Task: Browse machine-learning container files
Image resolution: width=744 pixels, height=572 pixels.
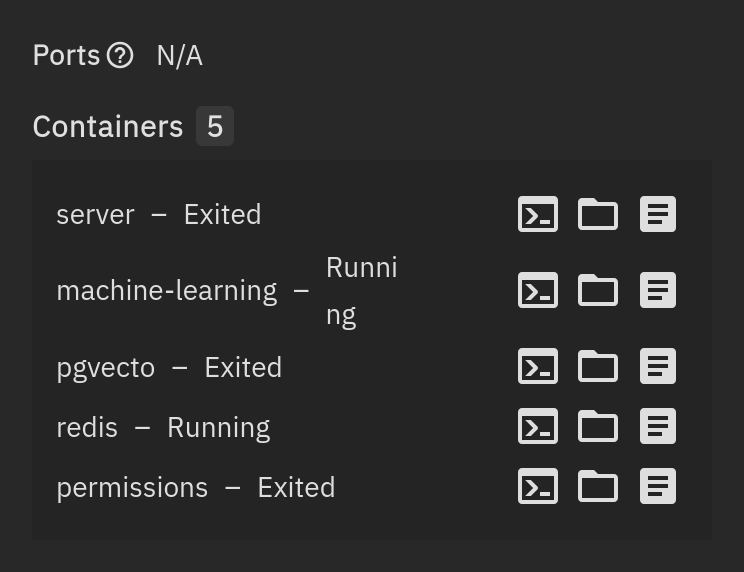Action: coord(598,291)
